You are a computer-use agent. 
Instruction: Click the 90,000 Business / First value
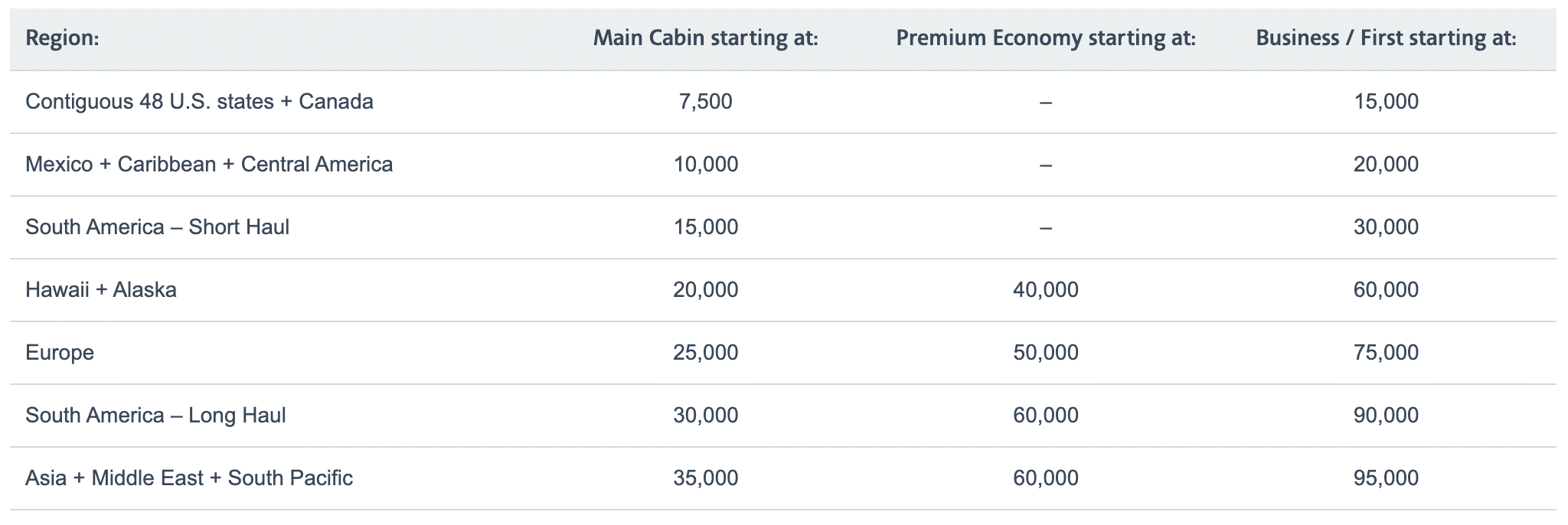point(1386,416)
